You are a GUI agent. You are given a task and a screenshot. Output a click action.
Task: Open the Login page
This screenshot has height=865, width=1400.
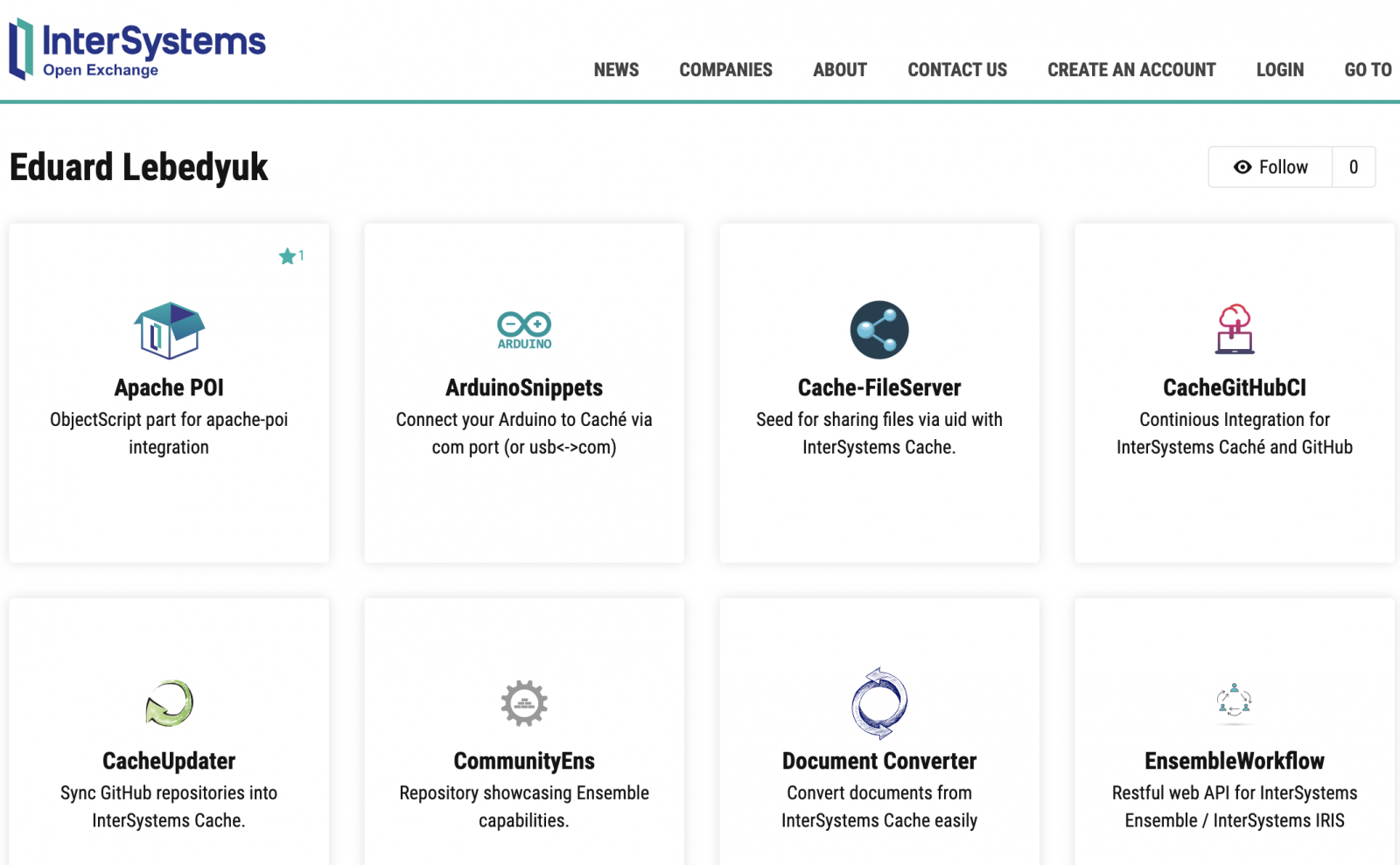(1280, 70)
